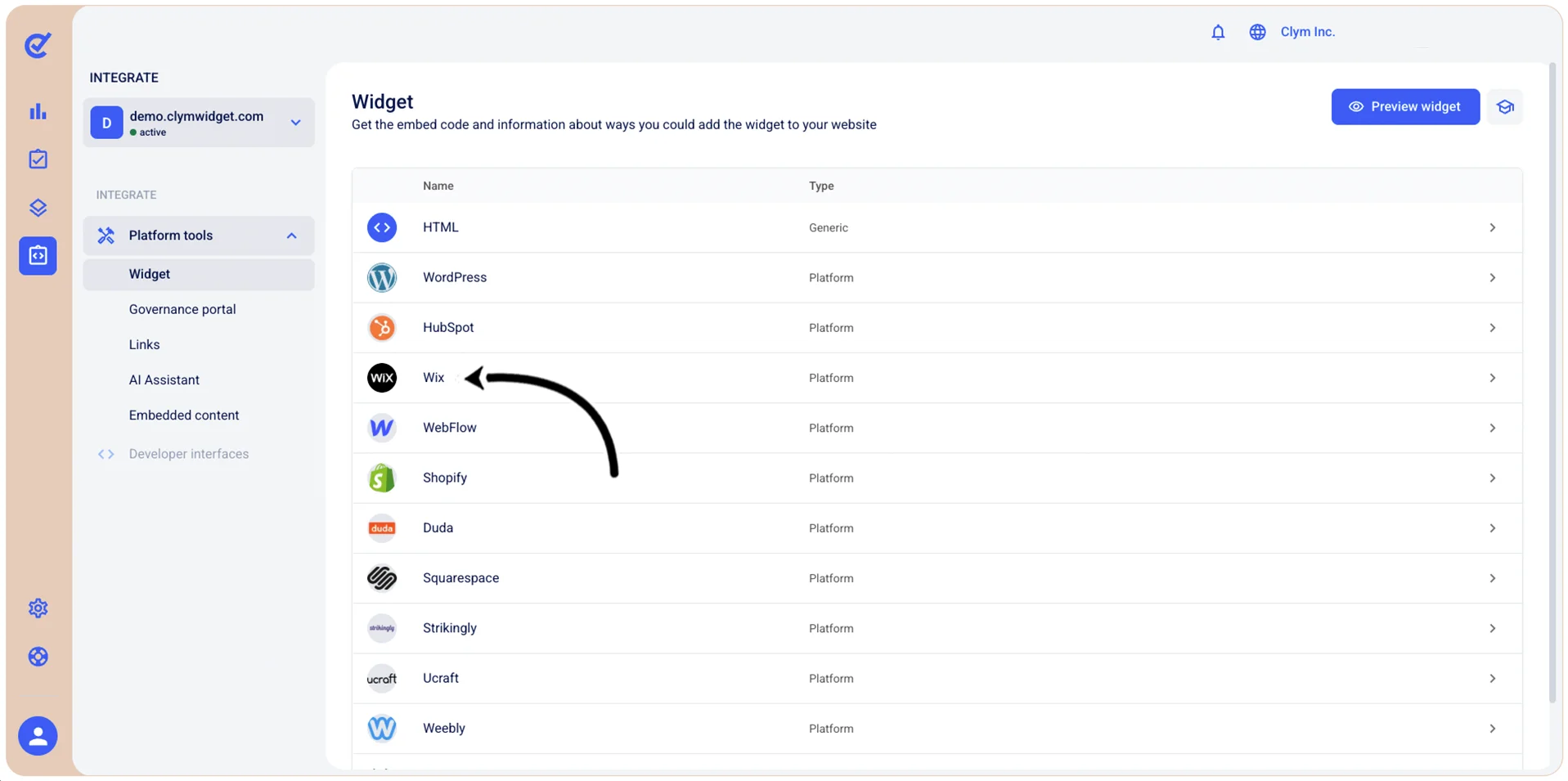Select the Weebly name text
The height and width of the screenshot is (781, 1568).
[444, 728]
